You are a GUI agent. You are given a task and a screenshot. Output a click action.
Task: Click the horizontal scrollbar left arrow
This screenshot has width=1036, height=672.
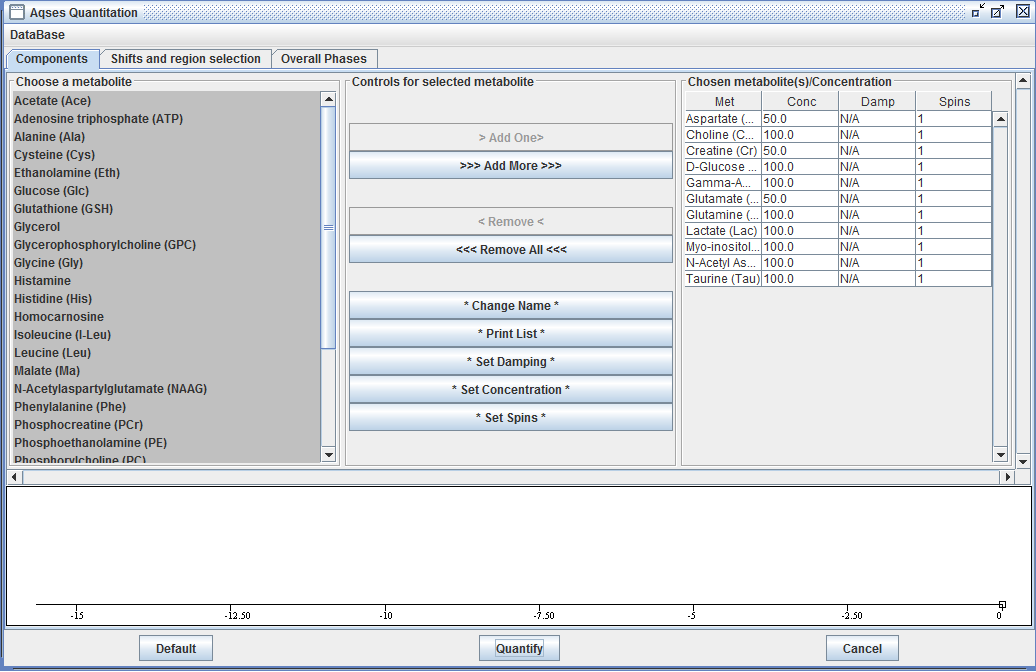point(15,476)
